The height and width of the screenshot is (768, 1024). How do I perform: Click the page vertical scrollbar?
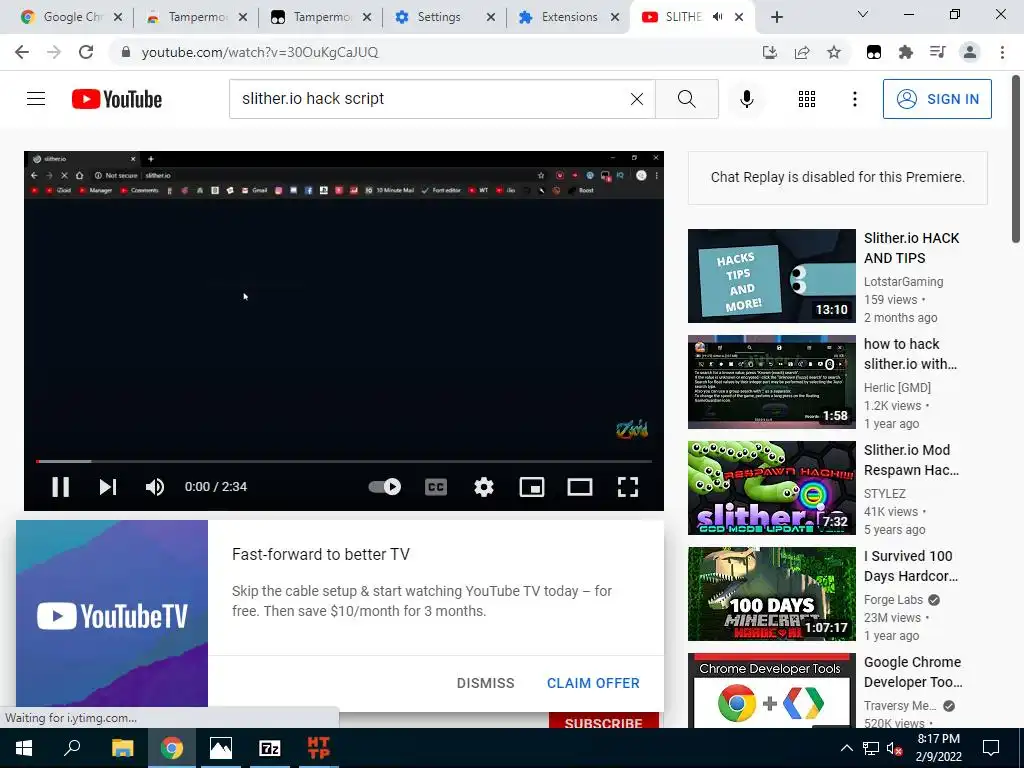1016,158
